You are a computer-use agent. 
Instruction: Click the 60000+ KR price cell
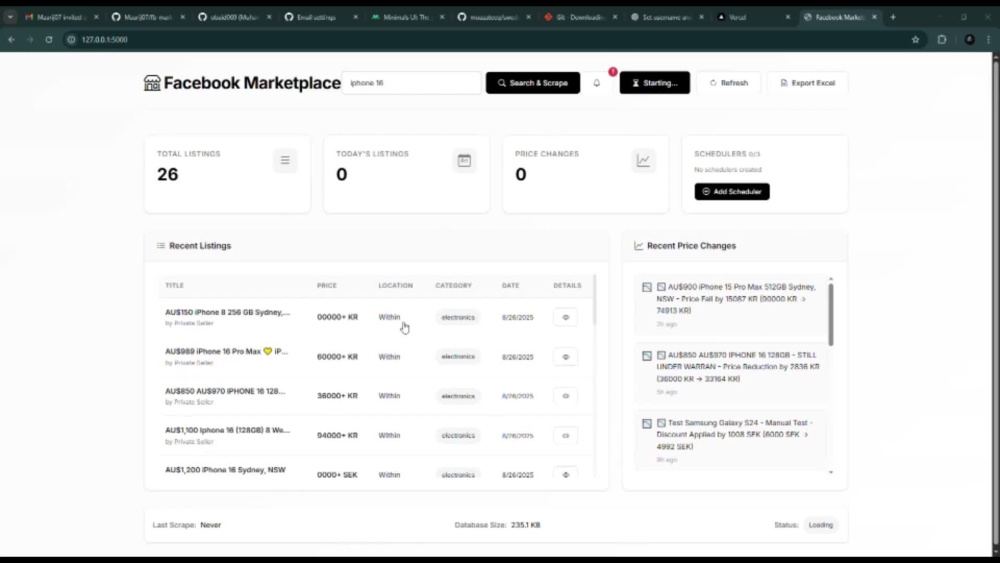tap(337, 357)
